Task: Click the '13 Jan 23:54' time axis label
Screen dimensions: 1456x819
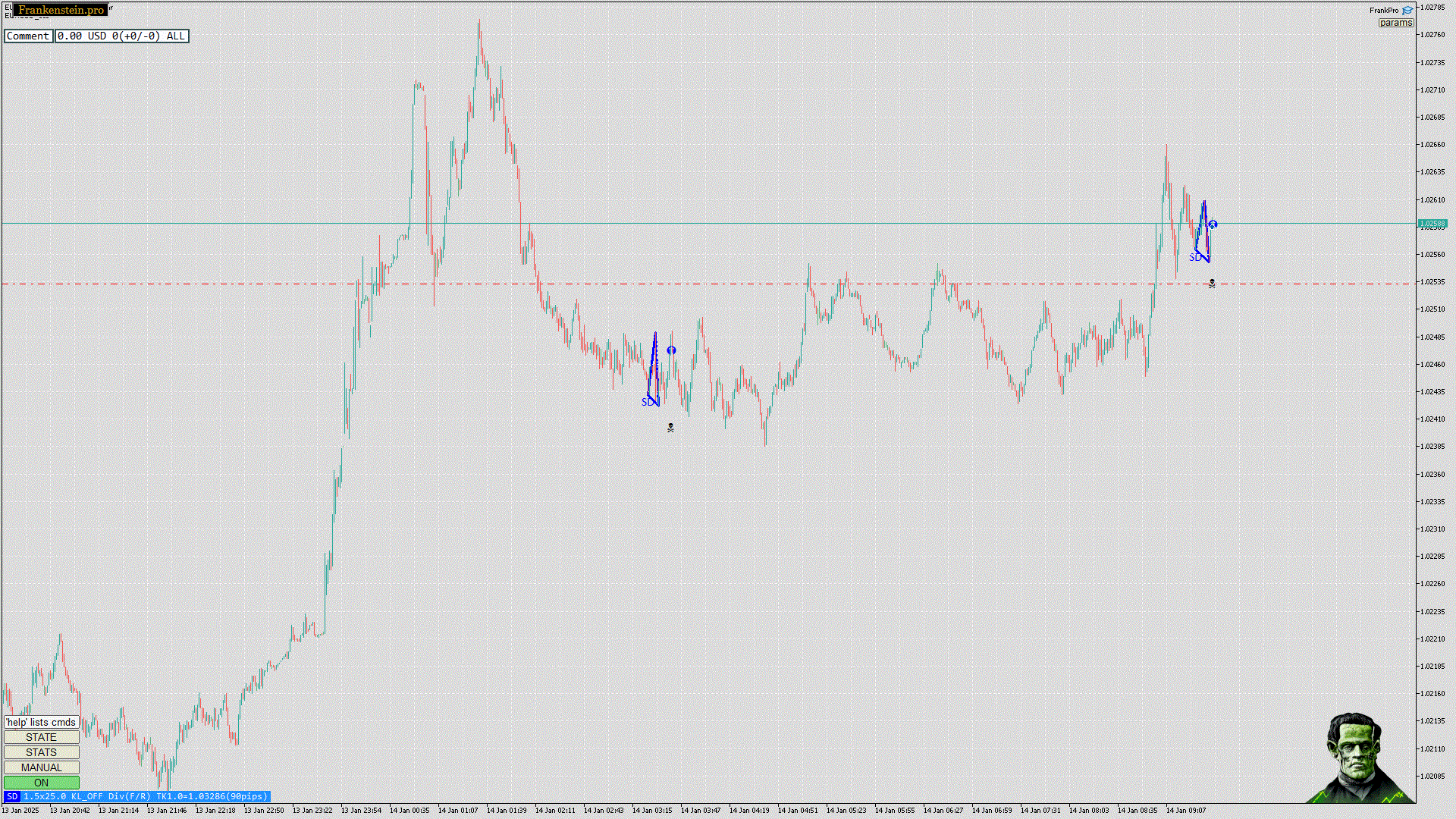Action: (x=361, y=811)
